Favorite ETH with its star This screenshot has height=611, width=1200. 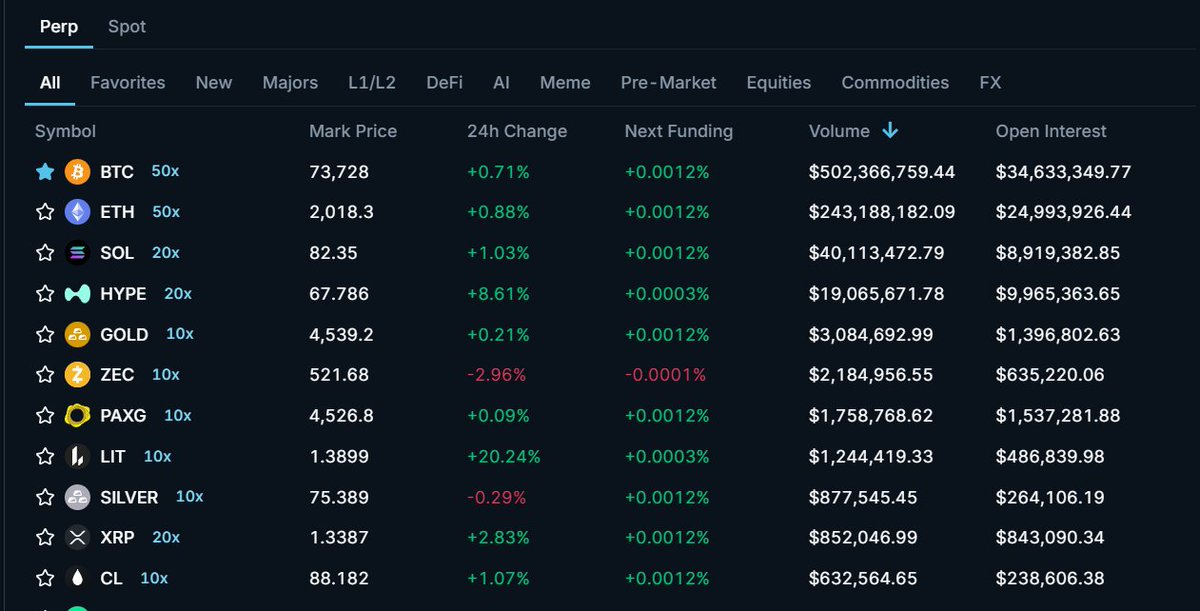pyautogui.click(x=45, y=212)
